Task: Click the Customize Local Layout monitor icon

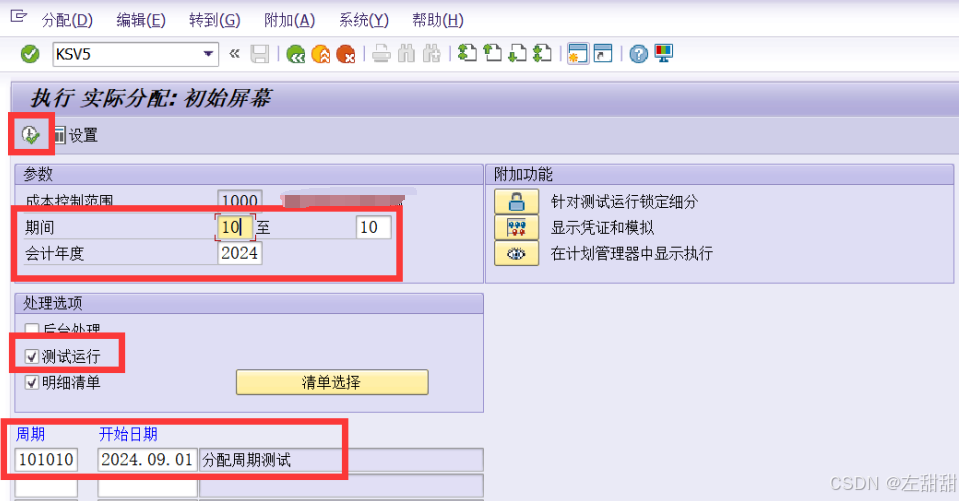Action: coord(664,54)
